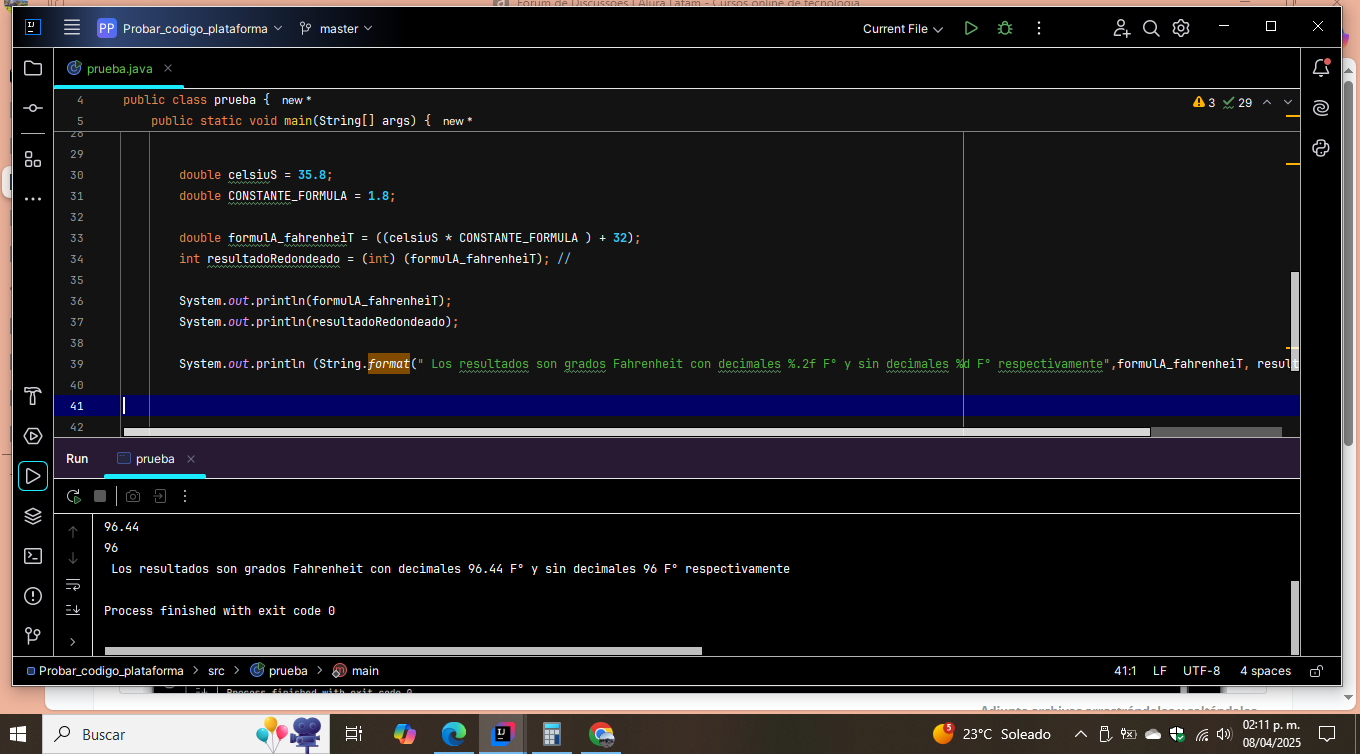Click the 3 warnings indicator
1360x754 pixels.
coord(1204,102)
